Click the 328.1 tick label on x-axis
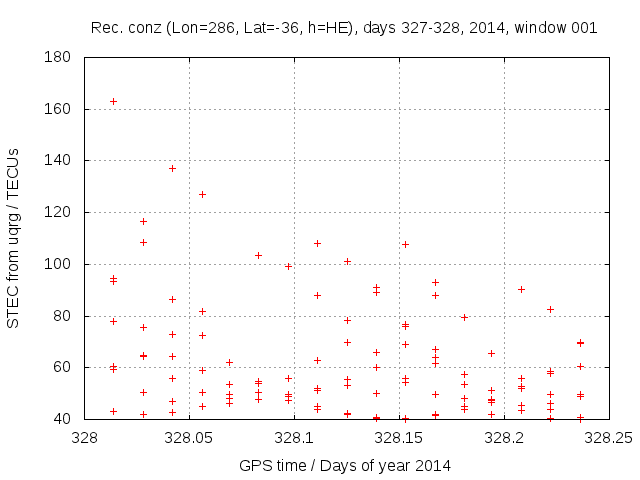Screen dimensions: 640x480 click(294, 438)
